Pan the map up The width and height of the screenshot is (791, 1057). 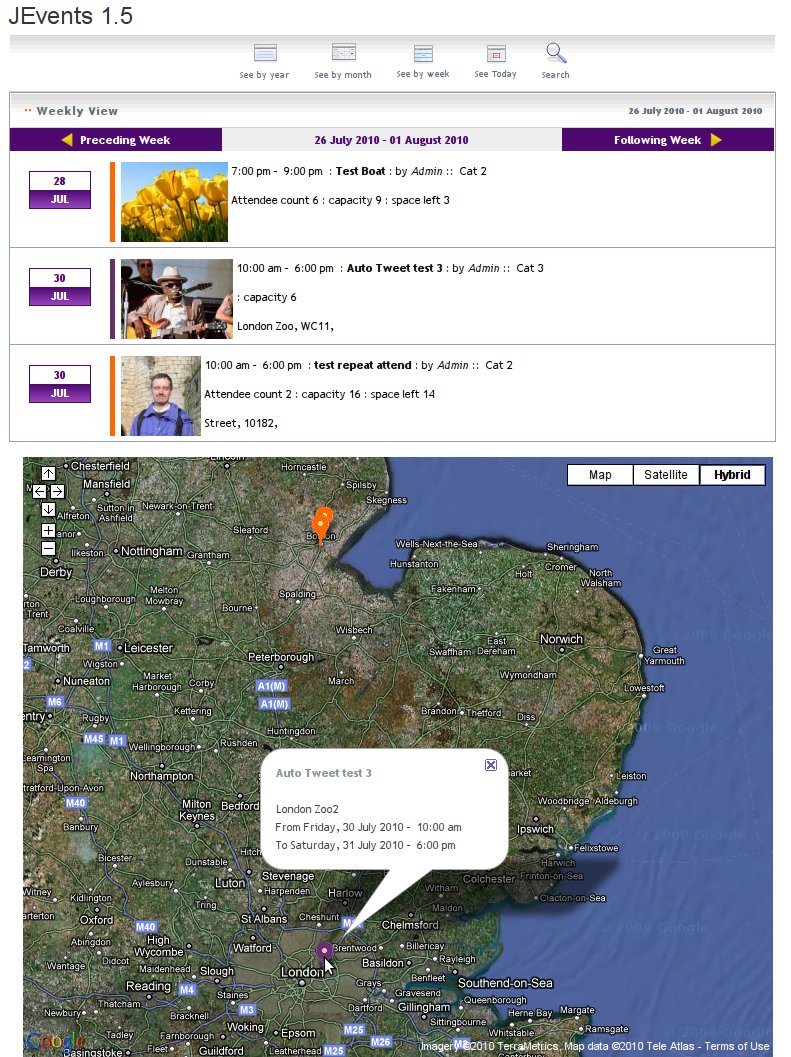point(49,473)
